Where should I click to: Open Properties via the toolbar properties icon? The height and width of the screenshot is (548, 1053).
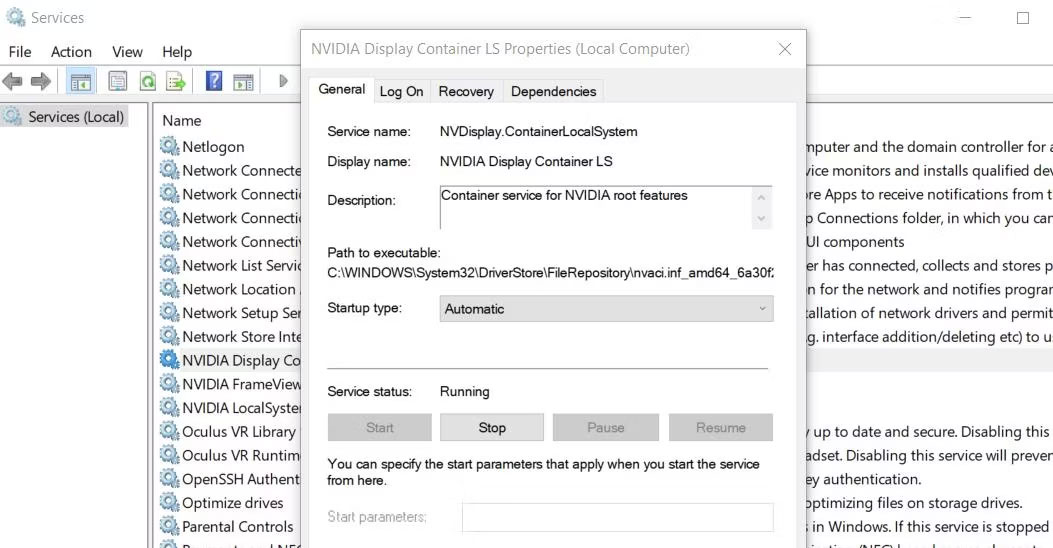(118, 82)
